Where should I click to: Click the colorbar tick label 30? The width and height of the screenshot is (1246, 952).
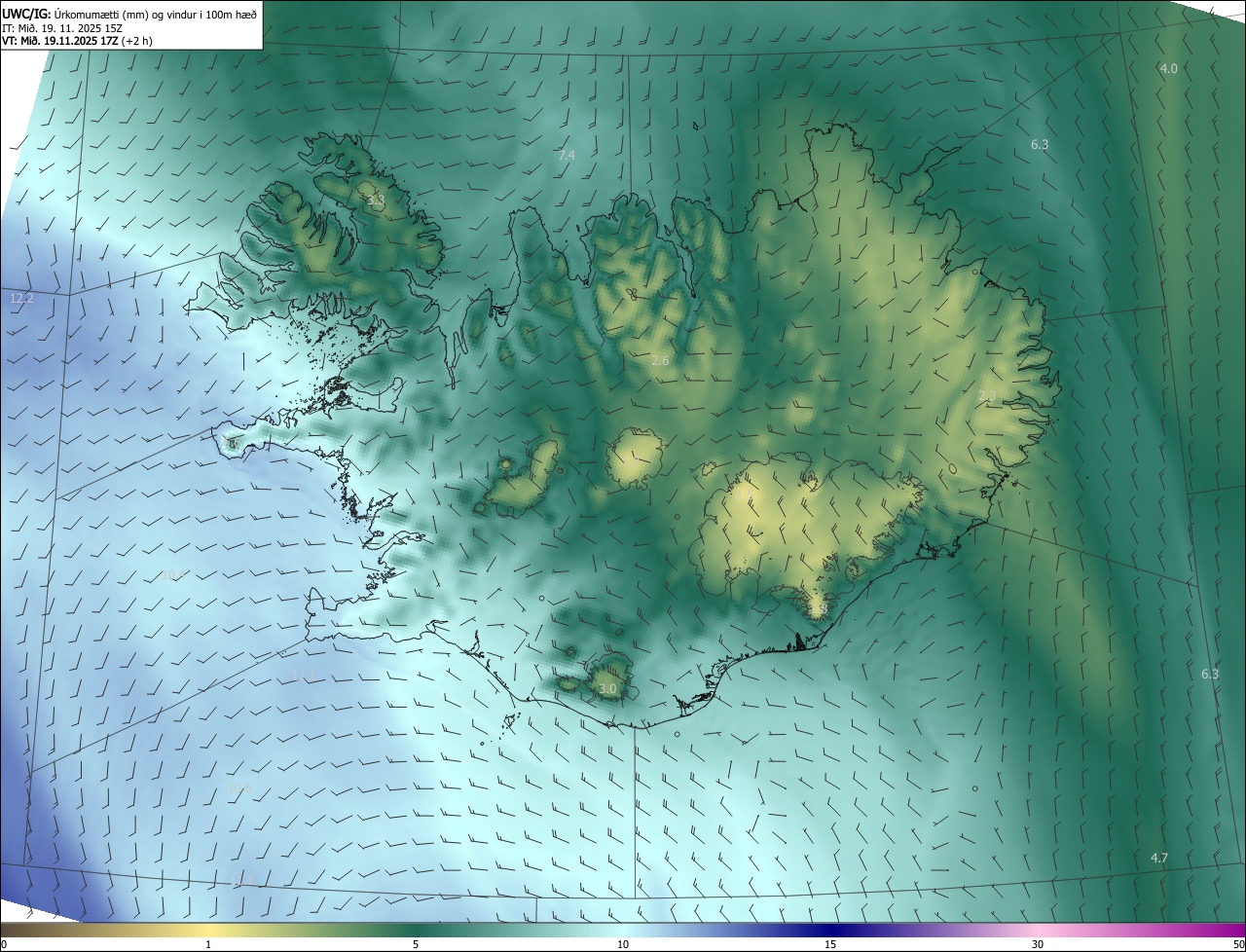1038,944
